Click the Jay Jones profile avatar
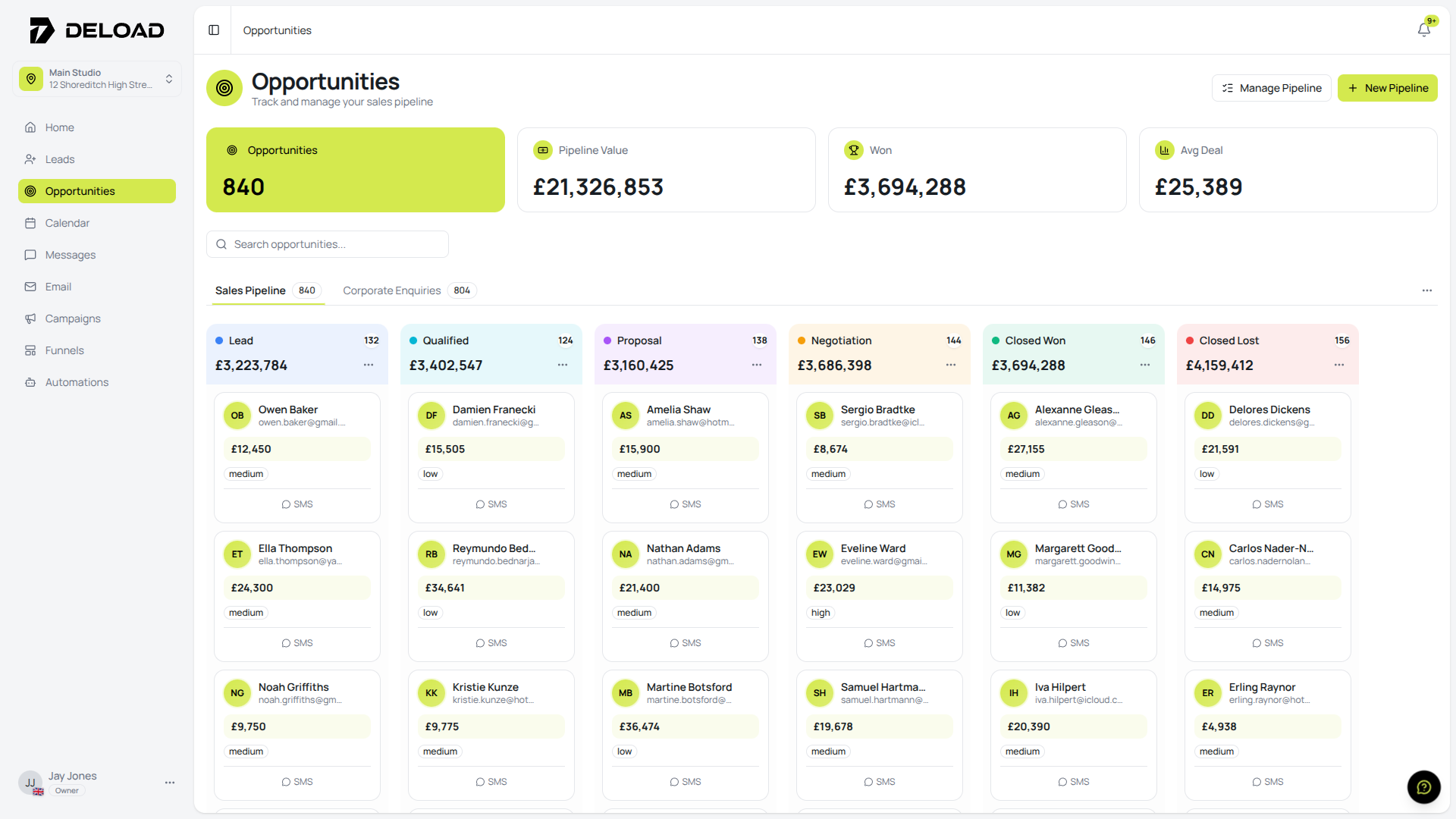Viewport: 1456px width, 819px height. point(30,783)
